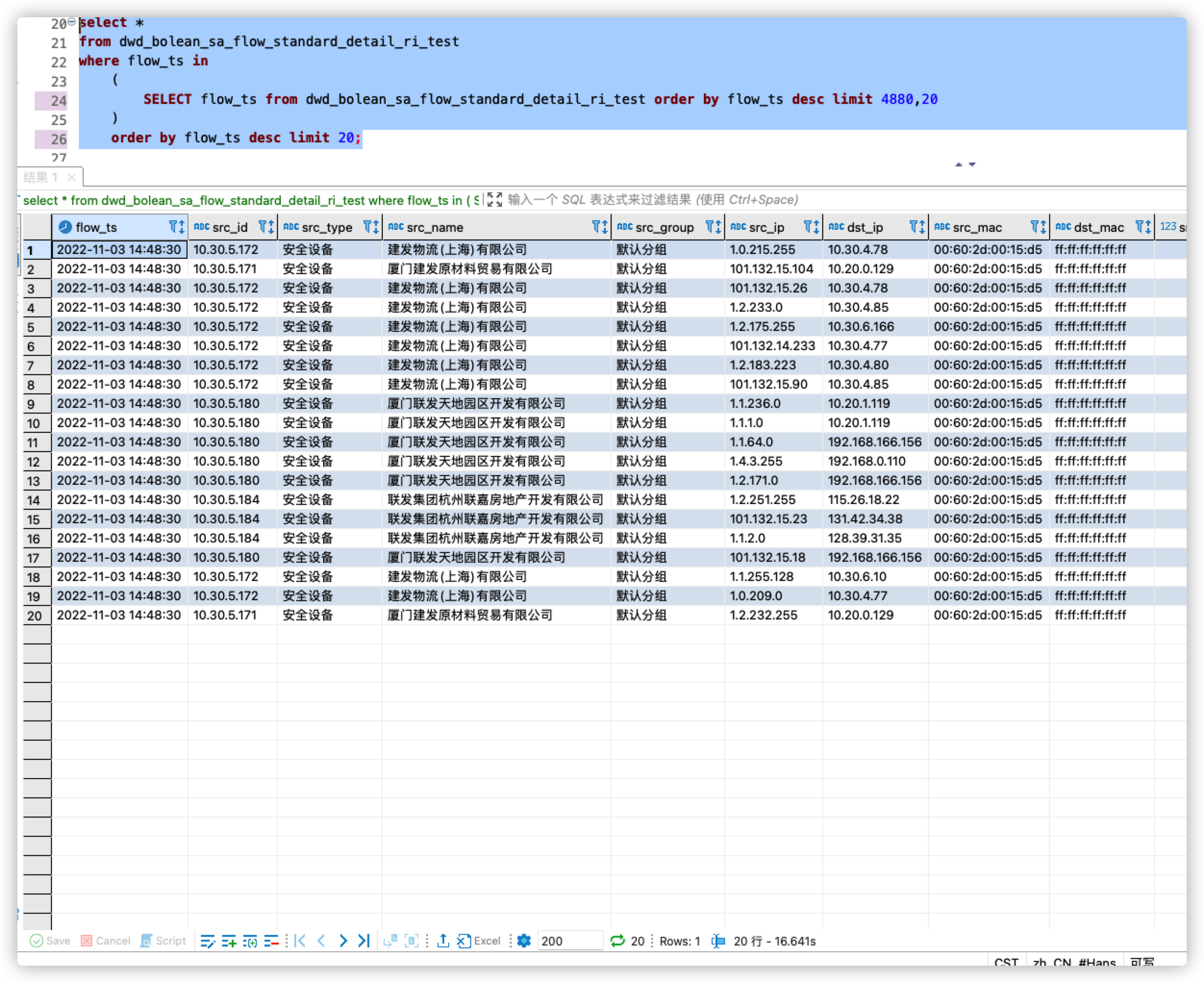Go to the next row arrow

point(343,941)
